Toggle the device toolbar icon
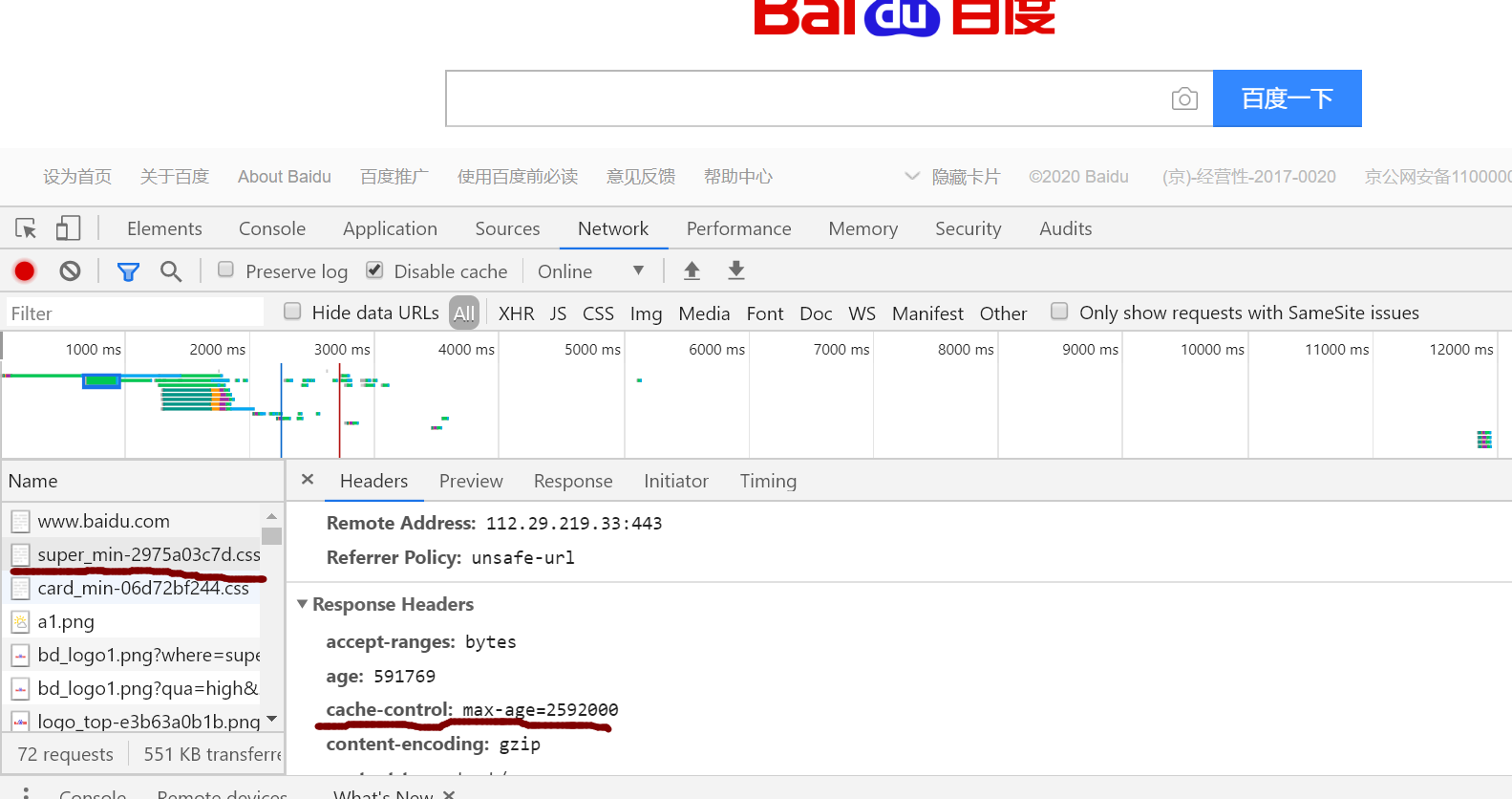The width and height of the screenshot is (1512, 799). (x=68, y=228)
